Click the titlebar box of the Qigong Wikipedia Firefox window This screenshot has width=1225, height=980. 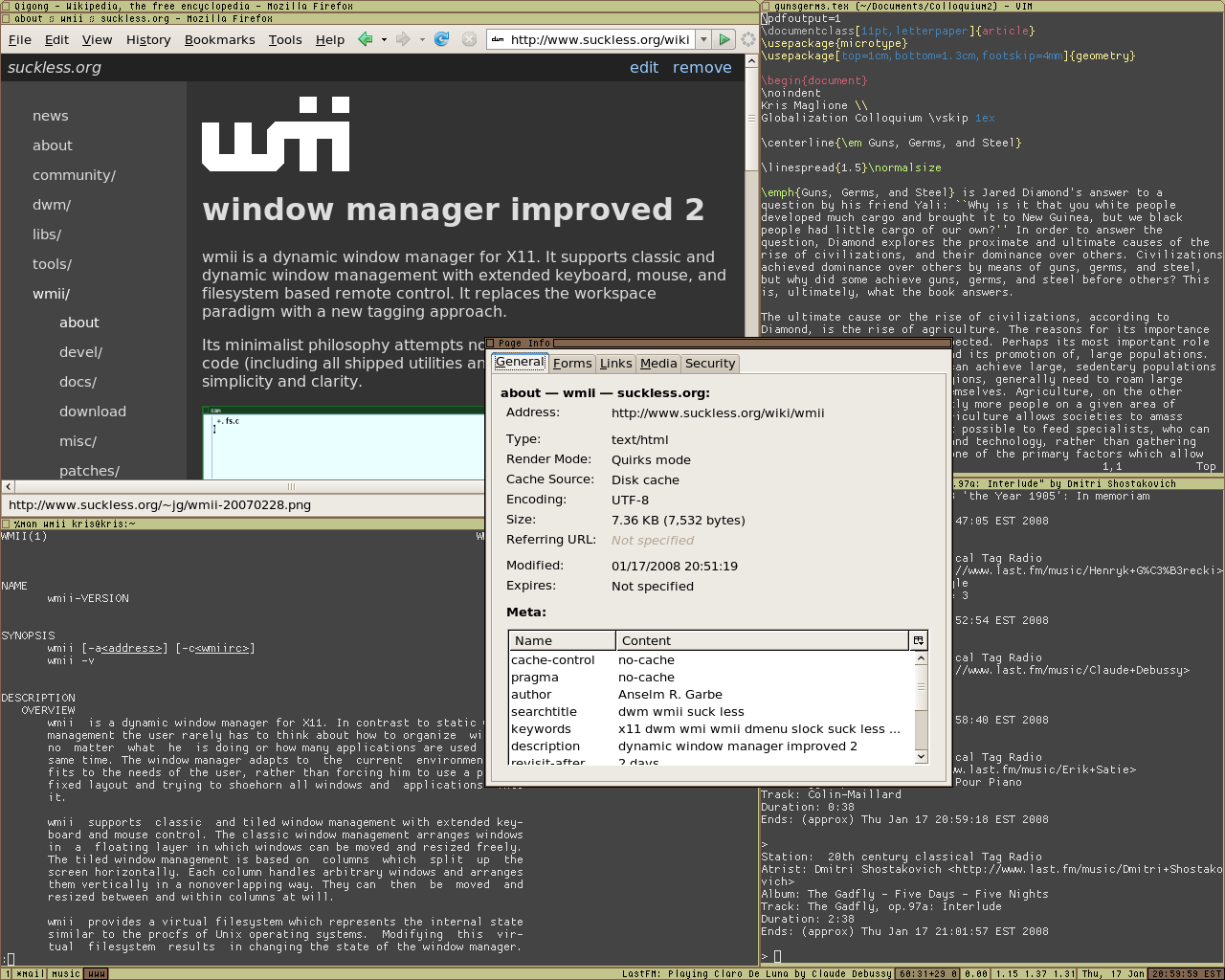5,6
